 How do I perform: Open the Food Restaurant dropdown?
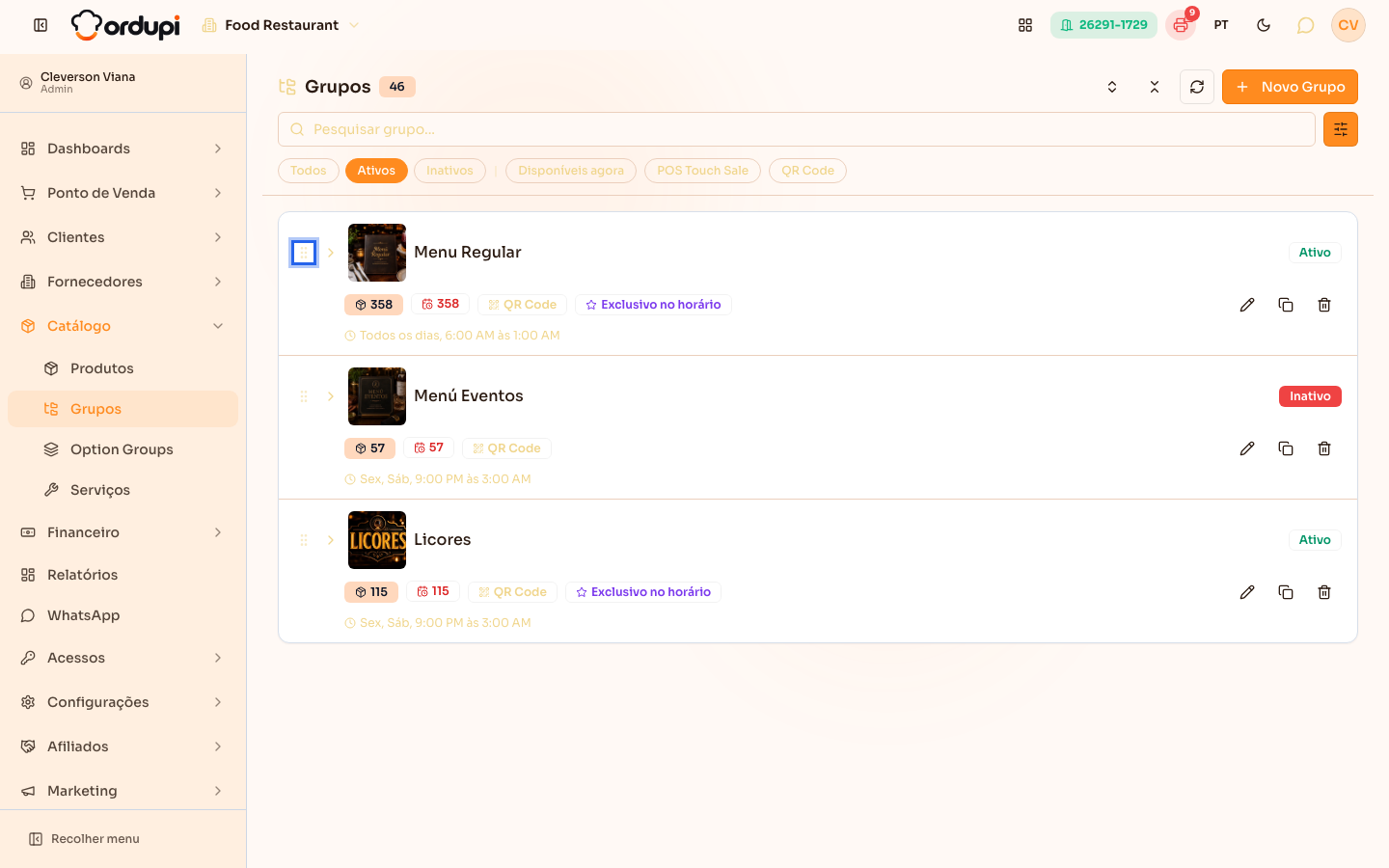[x=281, y=25]
